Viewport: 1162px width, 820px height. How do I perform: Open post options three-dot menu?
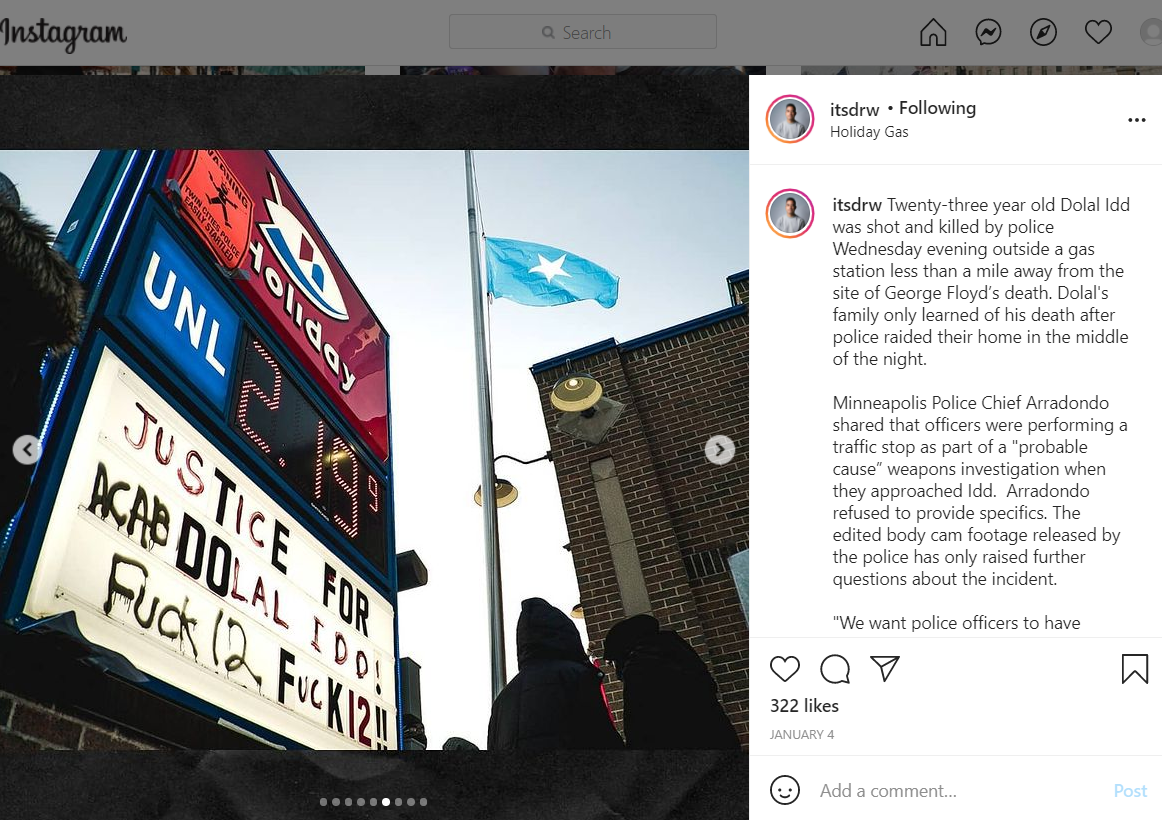pyautogui.click(x=1137, y=120)
